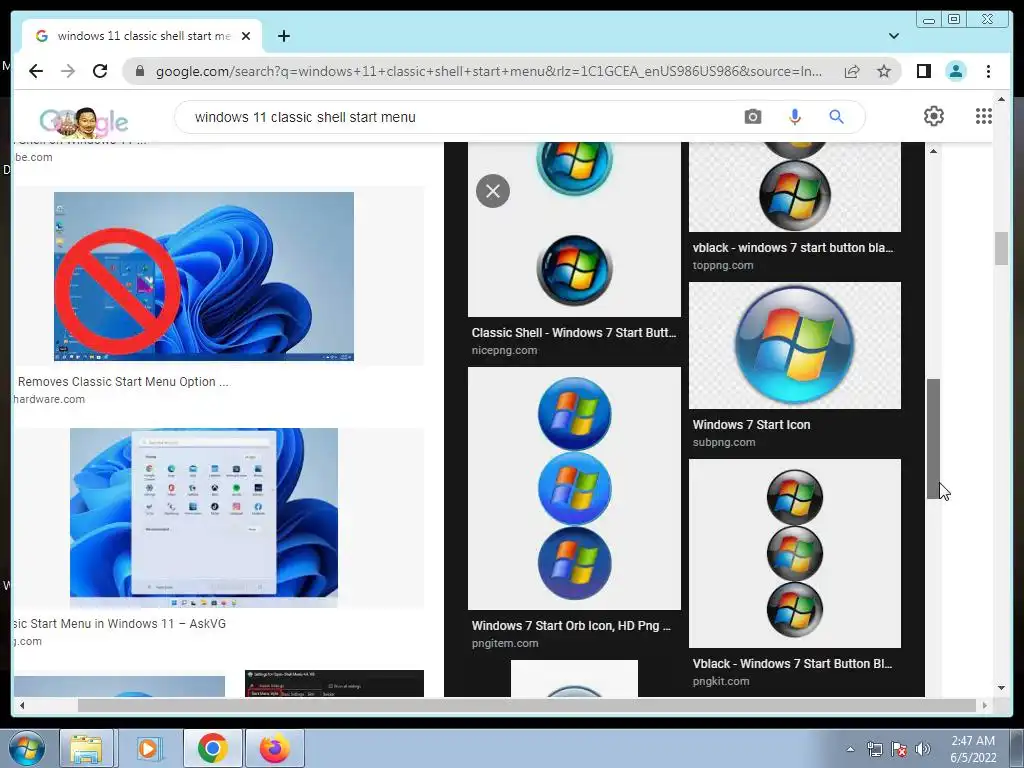Viewport: 1024px width, 768px height.
Task: Click the forward navigation arrow
Action: click(x=68, y=71)
